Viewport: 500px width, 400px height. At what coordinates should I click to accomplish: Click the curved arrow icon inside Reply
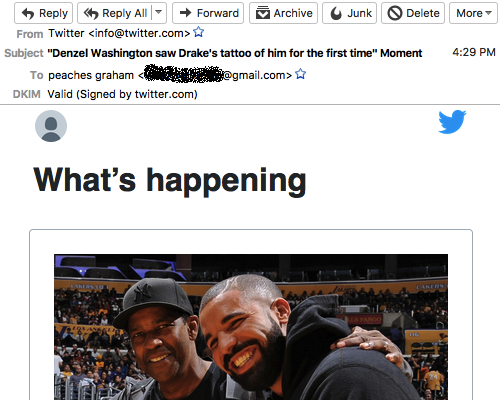[28, 13]
